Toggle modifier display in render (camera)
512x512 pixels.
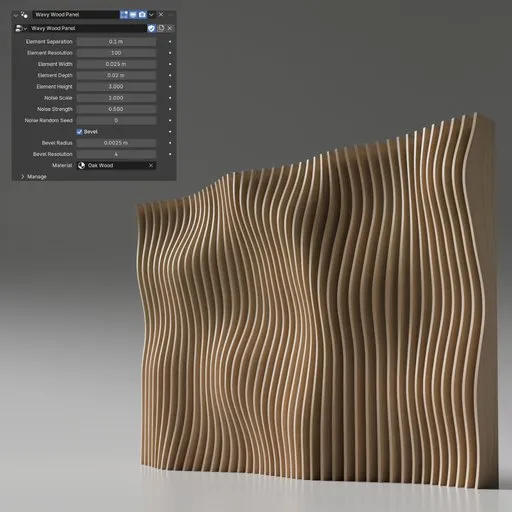click(142, 15)
